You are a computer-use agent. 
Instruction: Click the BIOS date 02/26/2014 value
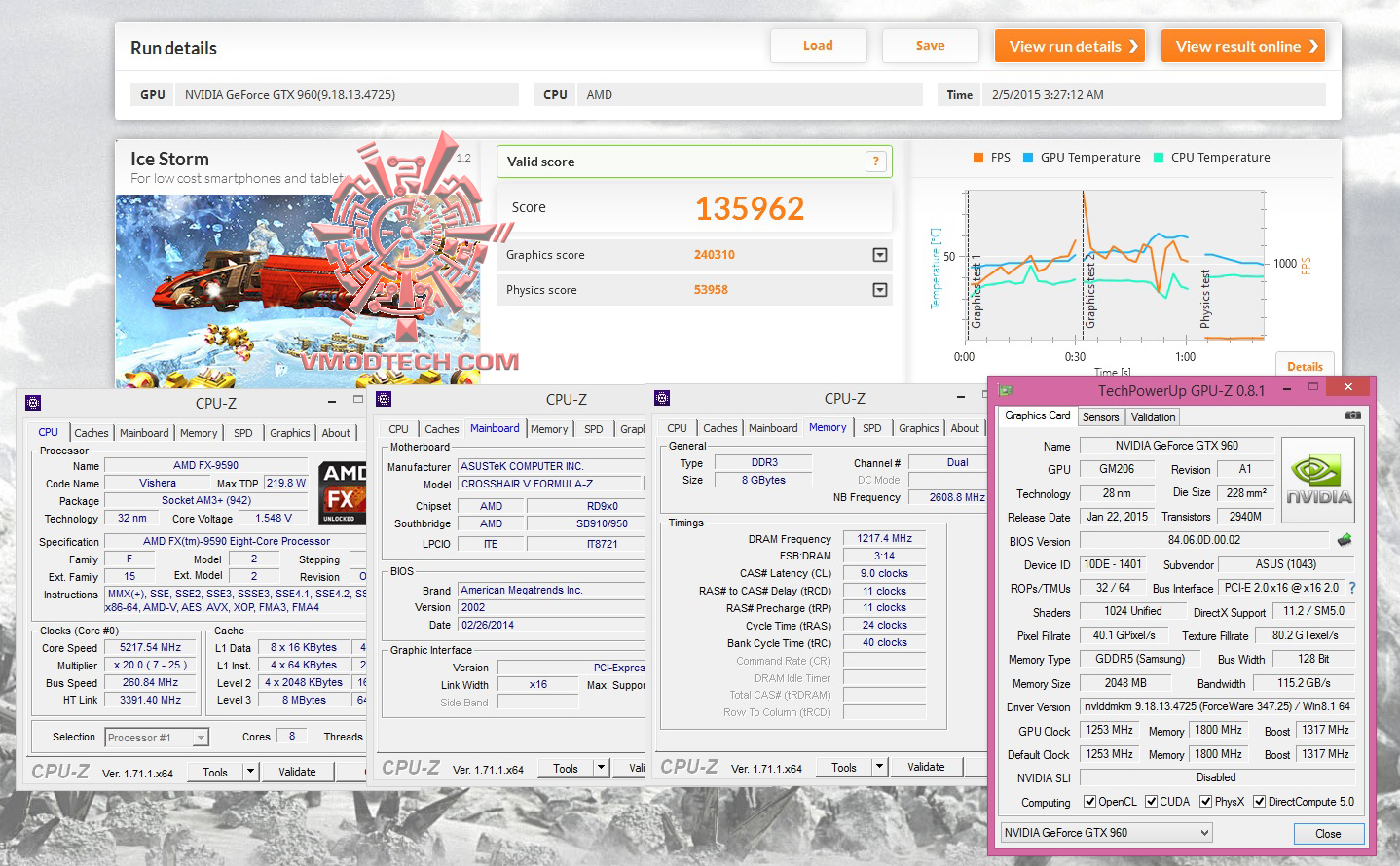pos(550,625)
